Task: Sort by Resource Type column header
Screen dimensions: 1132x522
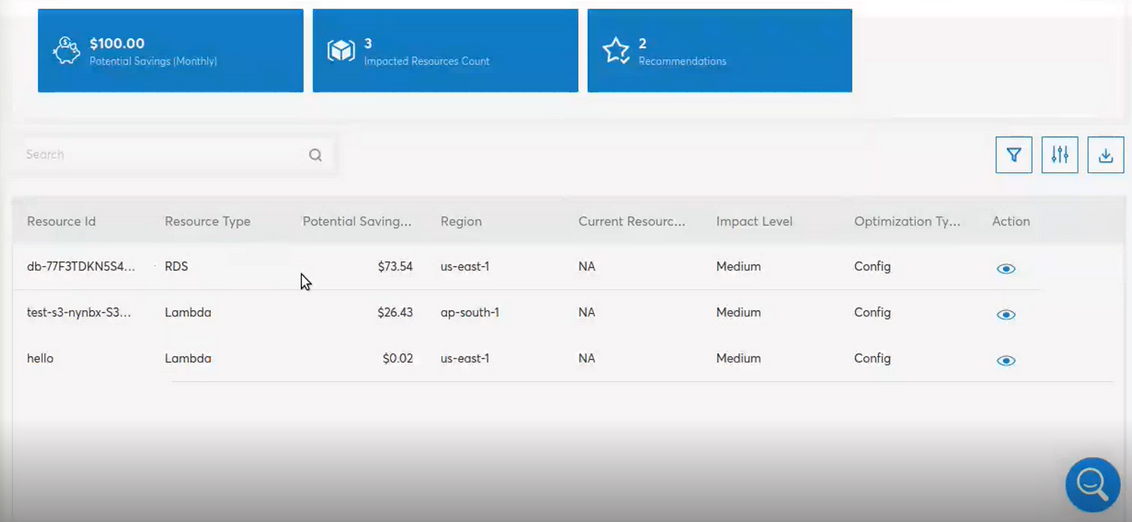Action: [207, 222]
